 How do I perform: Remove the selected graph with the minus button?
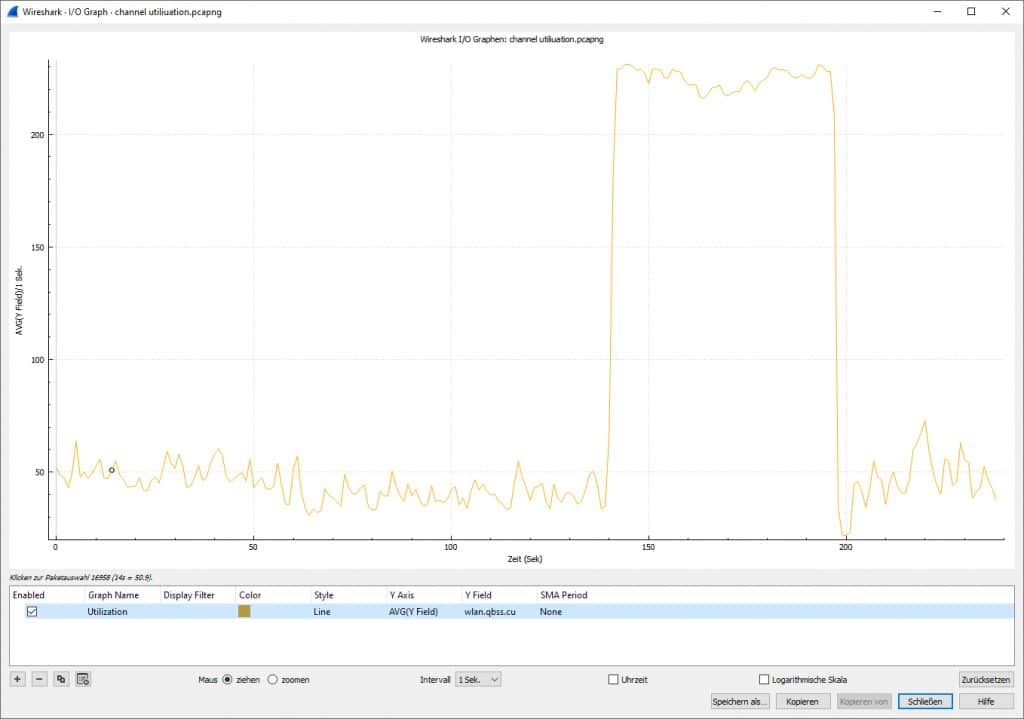39,679
